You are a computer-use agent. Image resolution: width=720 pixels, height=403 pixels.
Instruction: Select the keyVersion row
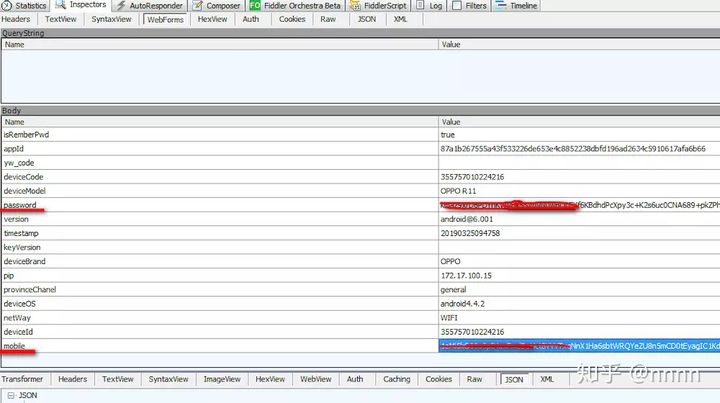pos(361,247)
